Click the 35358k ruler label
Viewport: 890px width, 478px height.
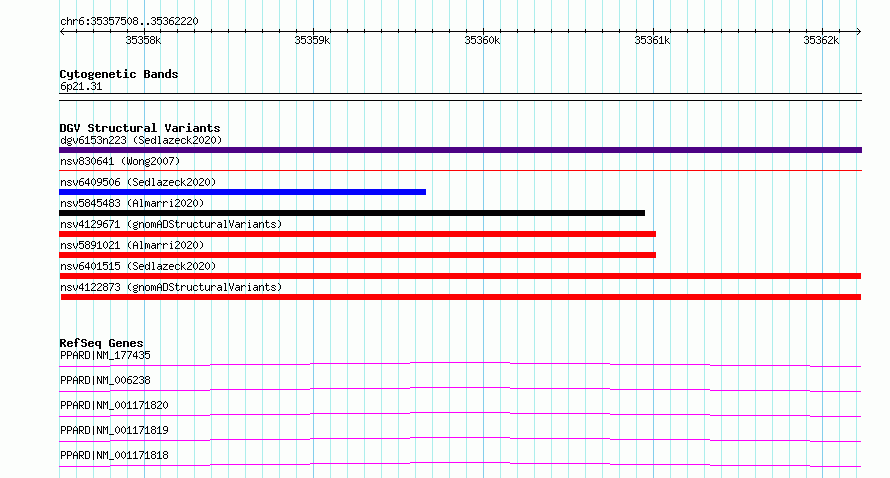pyautogui.click(x=143, y=40)
